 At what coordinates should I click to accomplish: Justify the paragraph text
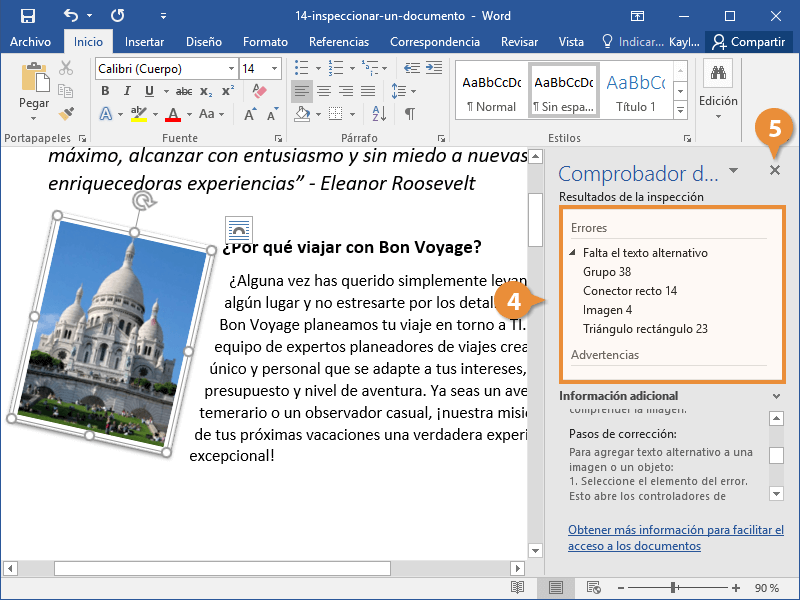[x=368, y=91]
